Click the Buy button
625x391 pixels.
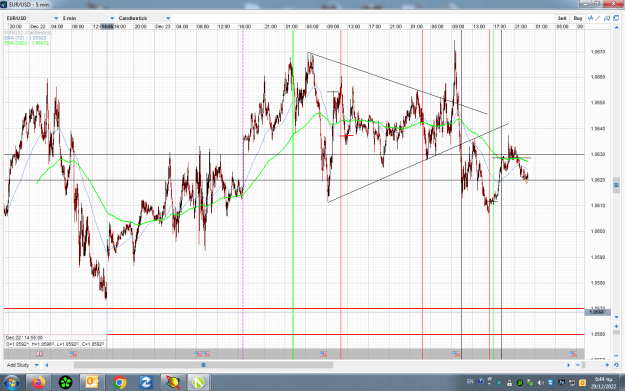tap(578, 18)
